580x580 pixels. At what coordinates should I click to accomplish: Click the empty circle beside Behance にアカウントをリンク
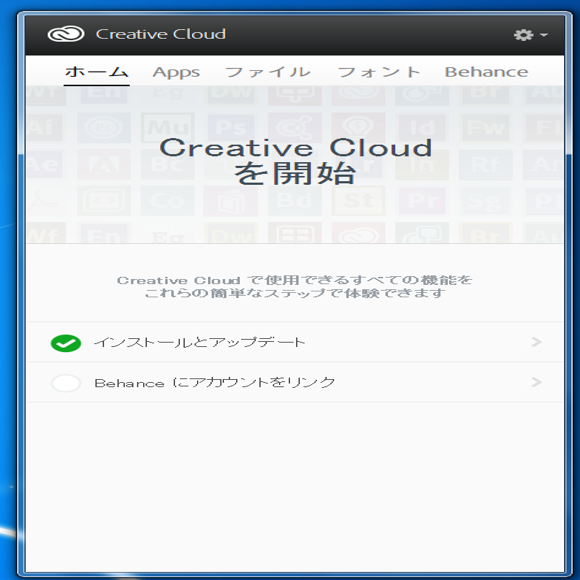pyautogui.click(x=66, y=383)
